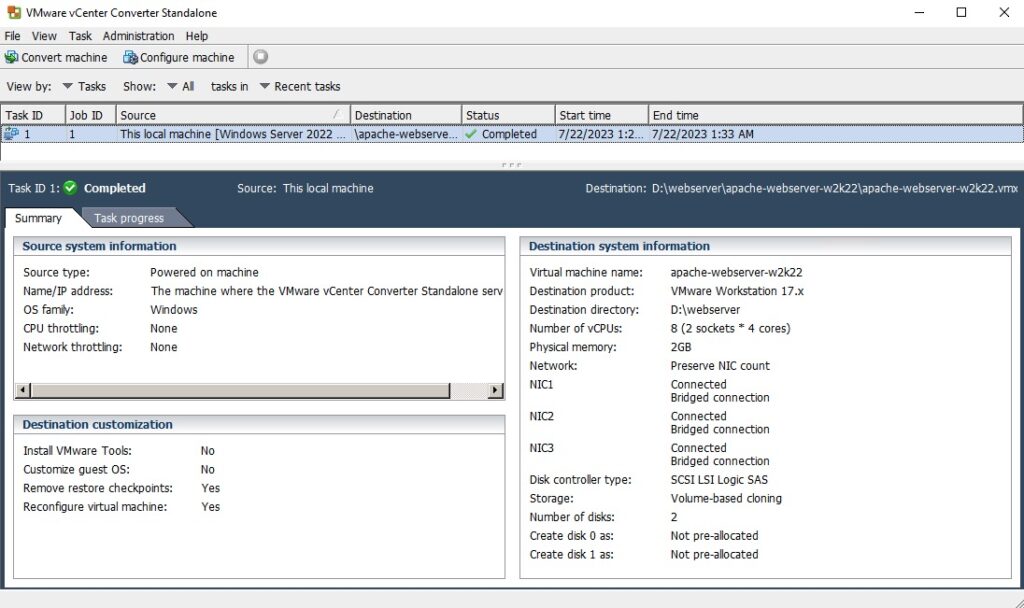The image size is (1024, 608).
Task: Click the task icon in Task ID 1 row
Action: coord(11,134)
